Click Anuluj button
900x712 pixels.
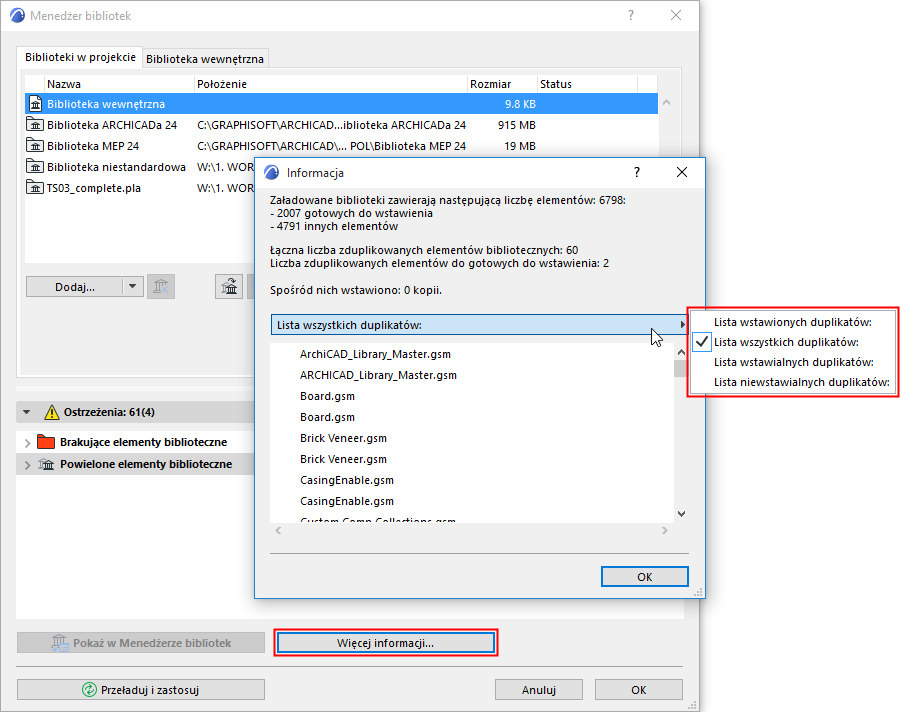pyautogui.click(x=539, y=690)
